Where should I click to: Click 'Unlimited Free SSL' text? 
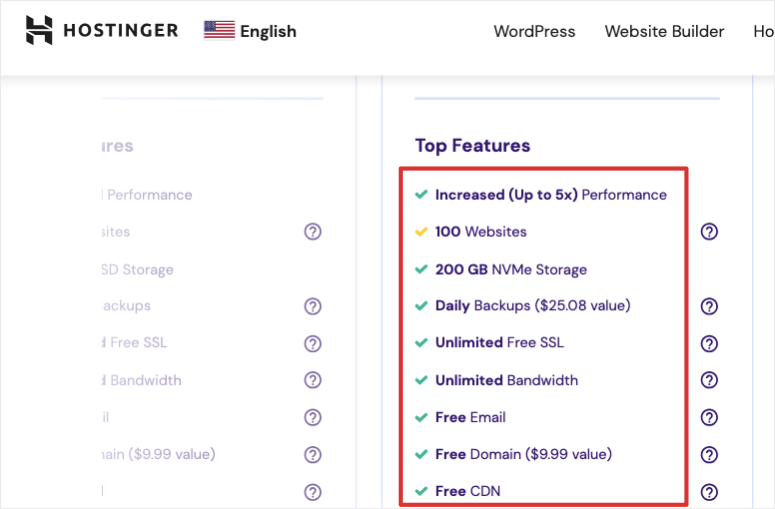click(x=499, y=342)
